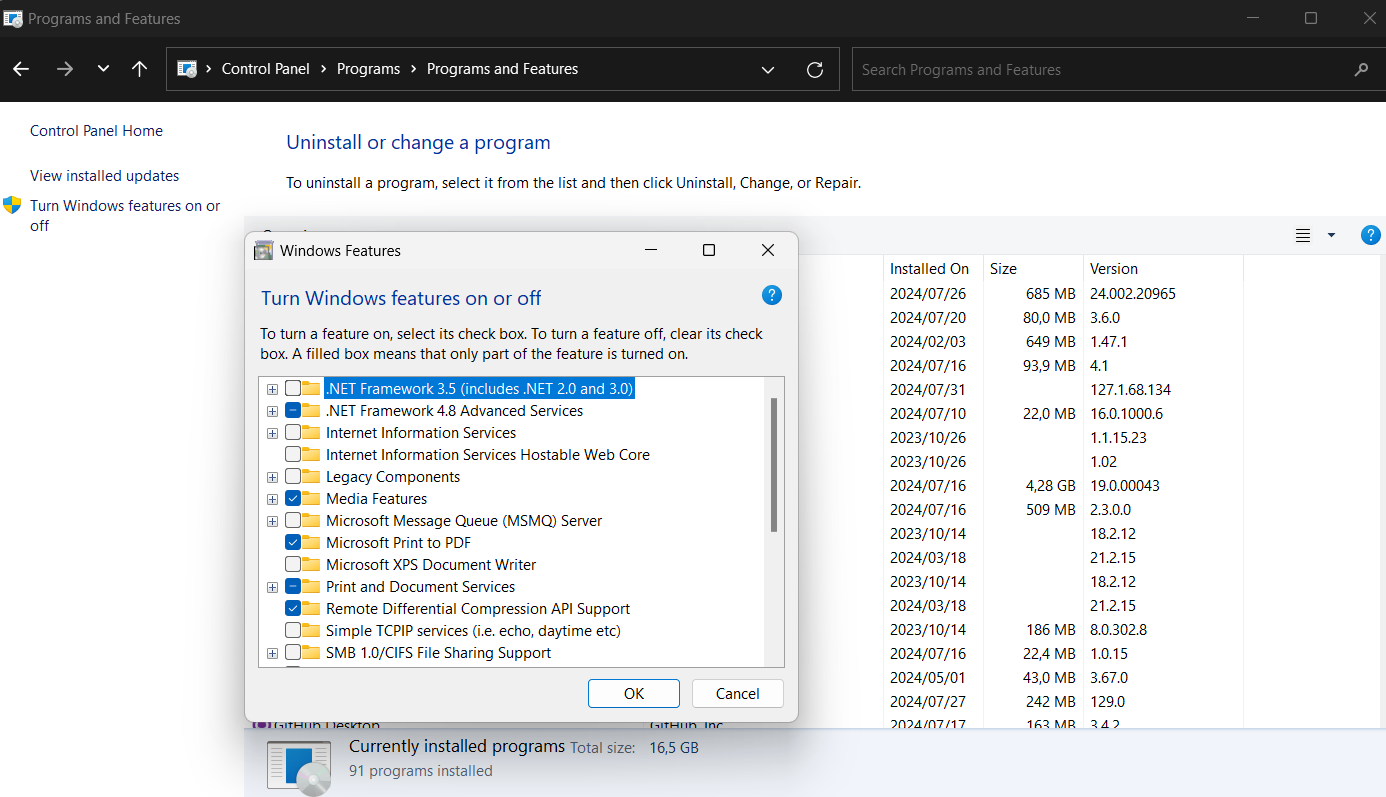Expand .NET Framework 4.8 Advanced Services node
The height and width of the screenshot is (797, 1386).
272,411
